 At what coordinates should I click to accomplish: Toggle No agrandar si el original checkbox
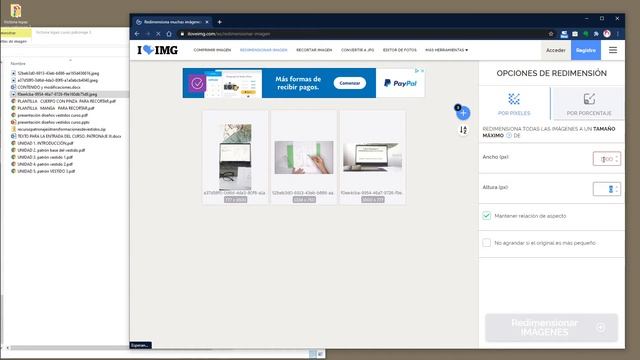click(487, 243)
